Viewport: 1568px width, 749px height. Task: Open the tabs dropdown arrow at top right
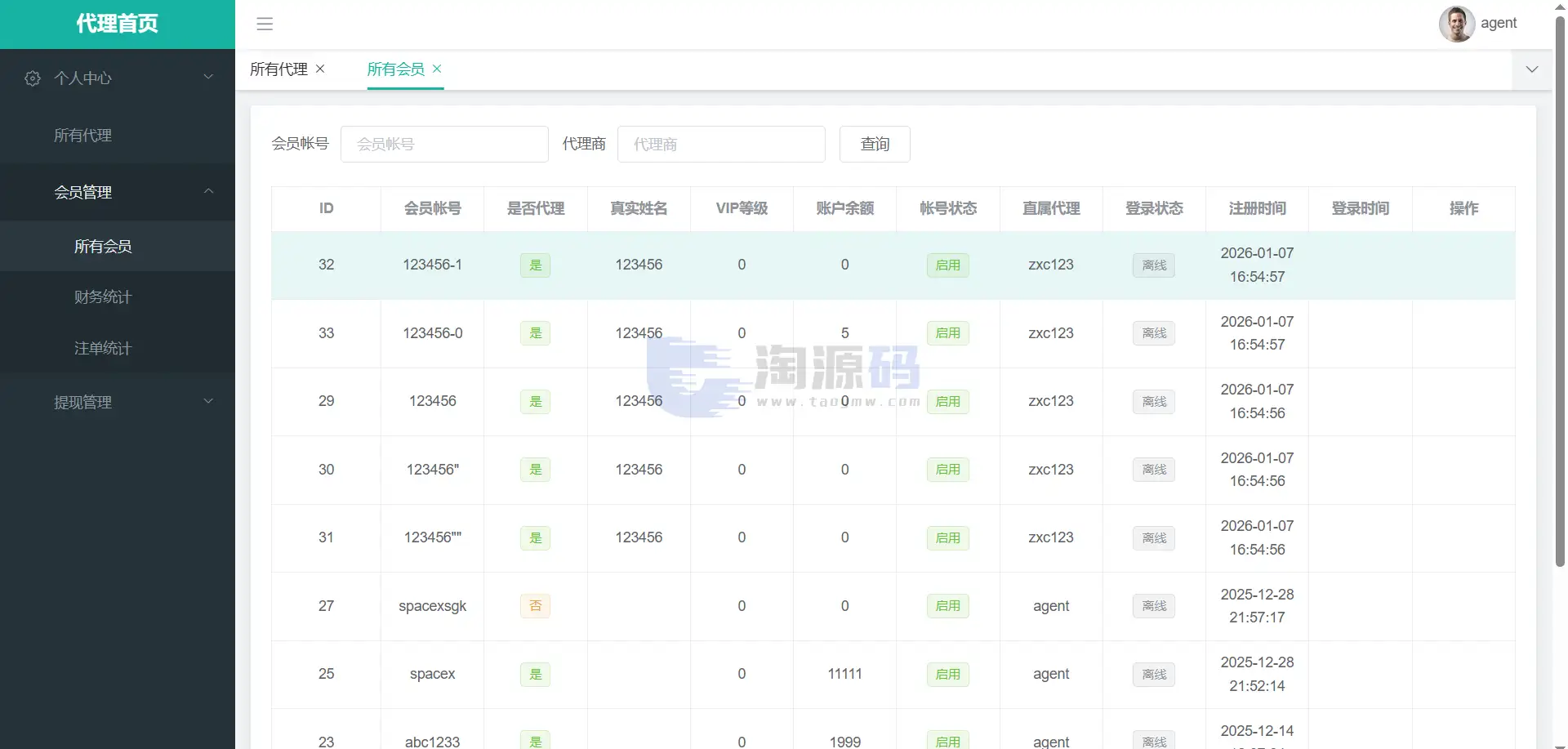(1532, 69)
